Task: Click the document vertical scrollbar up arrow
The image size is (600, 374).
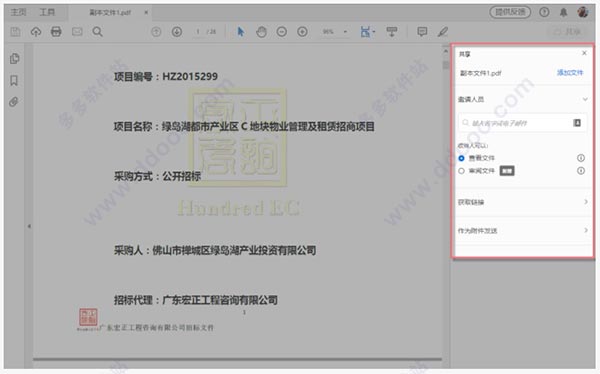Action: click(x=445, y=51)
